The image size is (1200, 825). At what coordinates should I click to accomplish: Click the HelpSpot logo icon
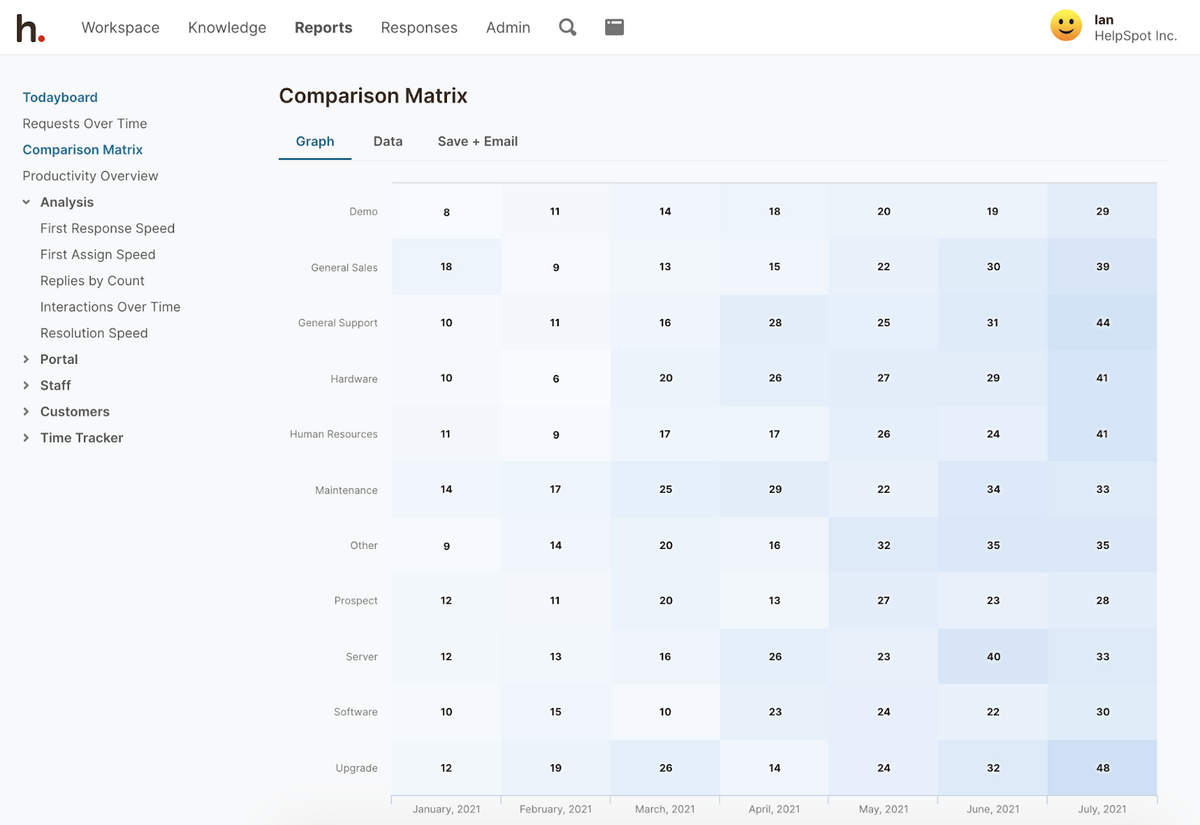pos(30,28)
